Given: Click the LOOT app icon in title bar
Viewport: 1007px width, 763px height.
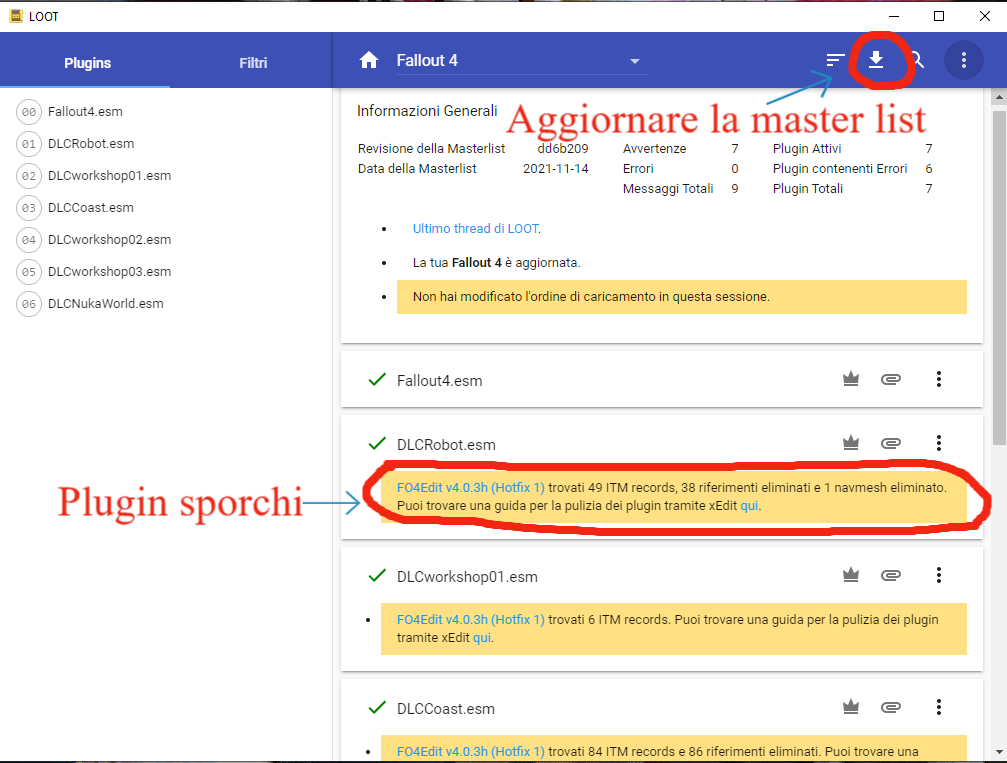Looking at the screenshot, I should tap(16, 16).
